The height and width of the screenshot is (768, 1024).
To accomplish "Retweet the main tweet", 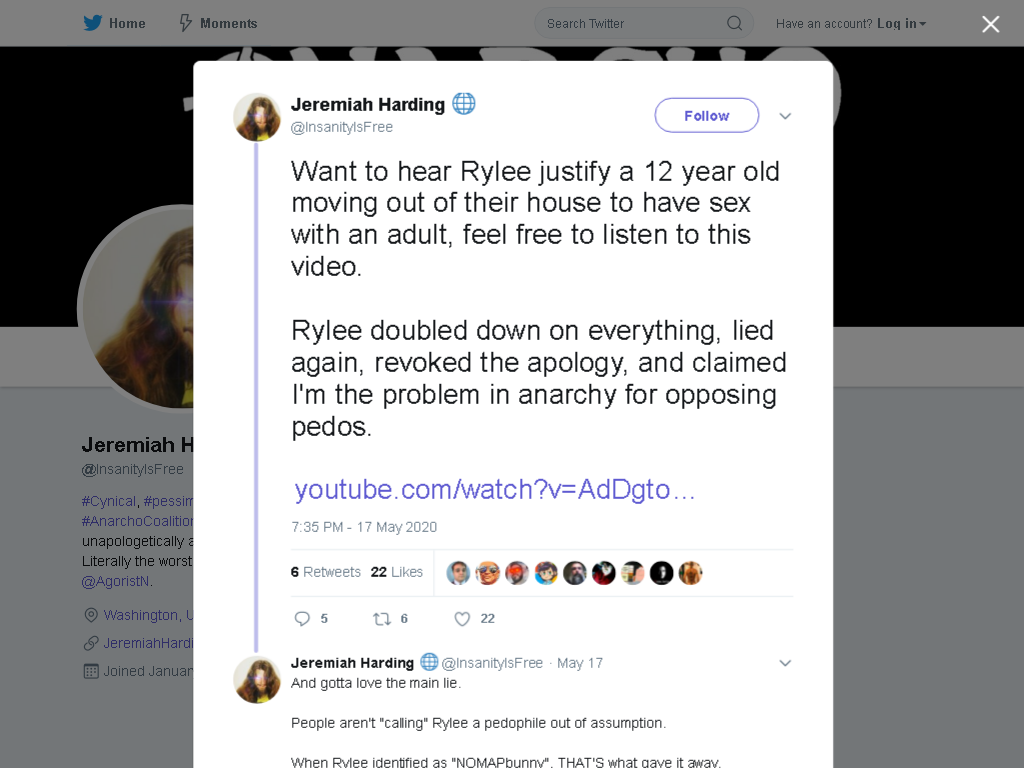I will (381, 618).
